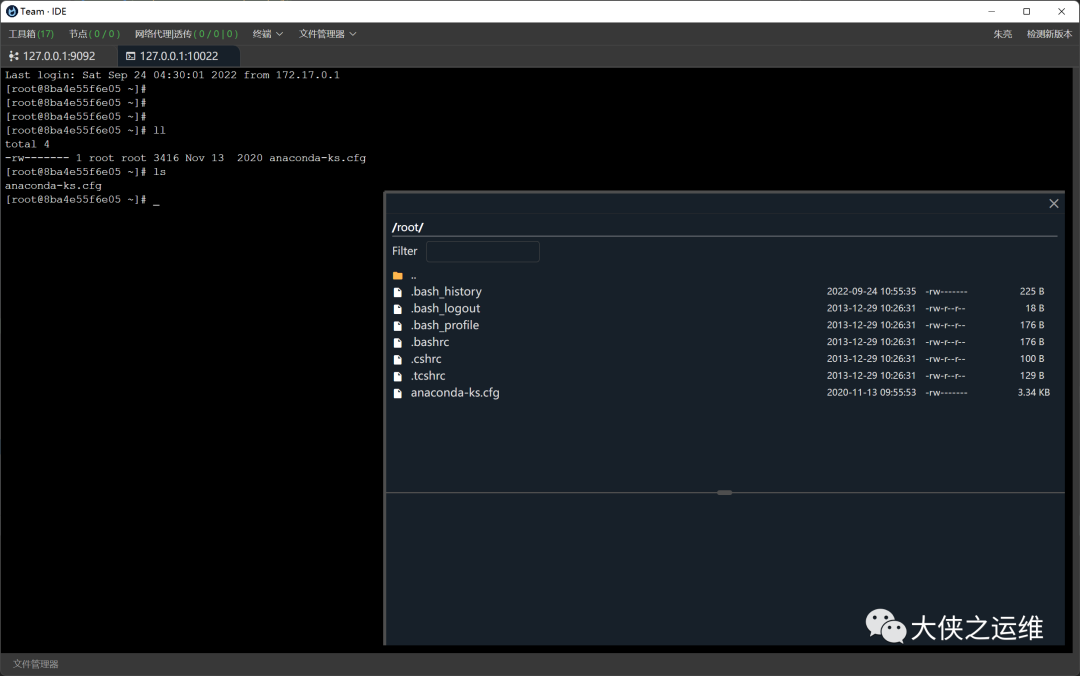Click anaconda-ks.cfg in terminal ls output
Image resolution: width=1080 pixels, height=676 pixels.
53,186
